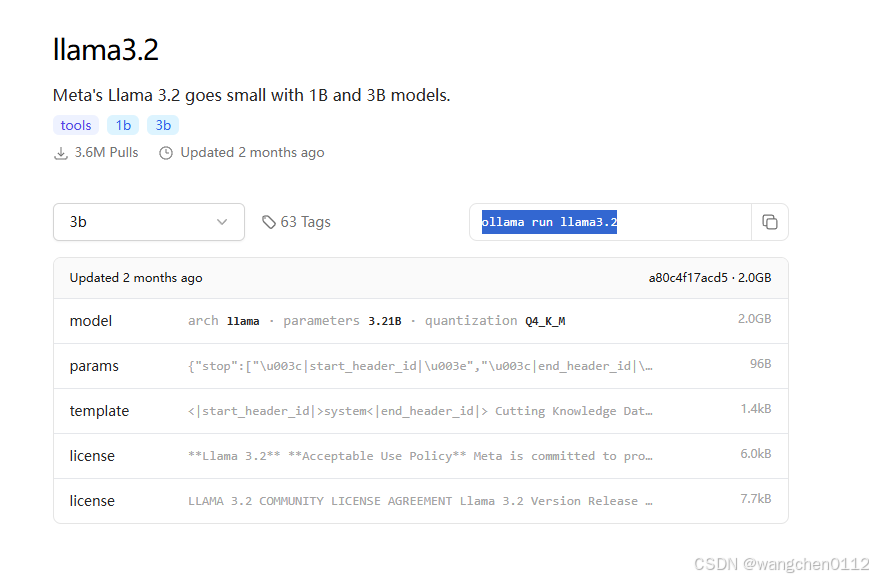
Task: Click the Q4_K_M quantization value
Action: 545,321
